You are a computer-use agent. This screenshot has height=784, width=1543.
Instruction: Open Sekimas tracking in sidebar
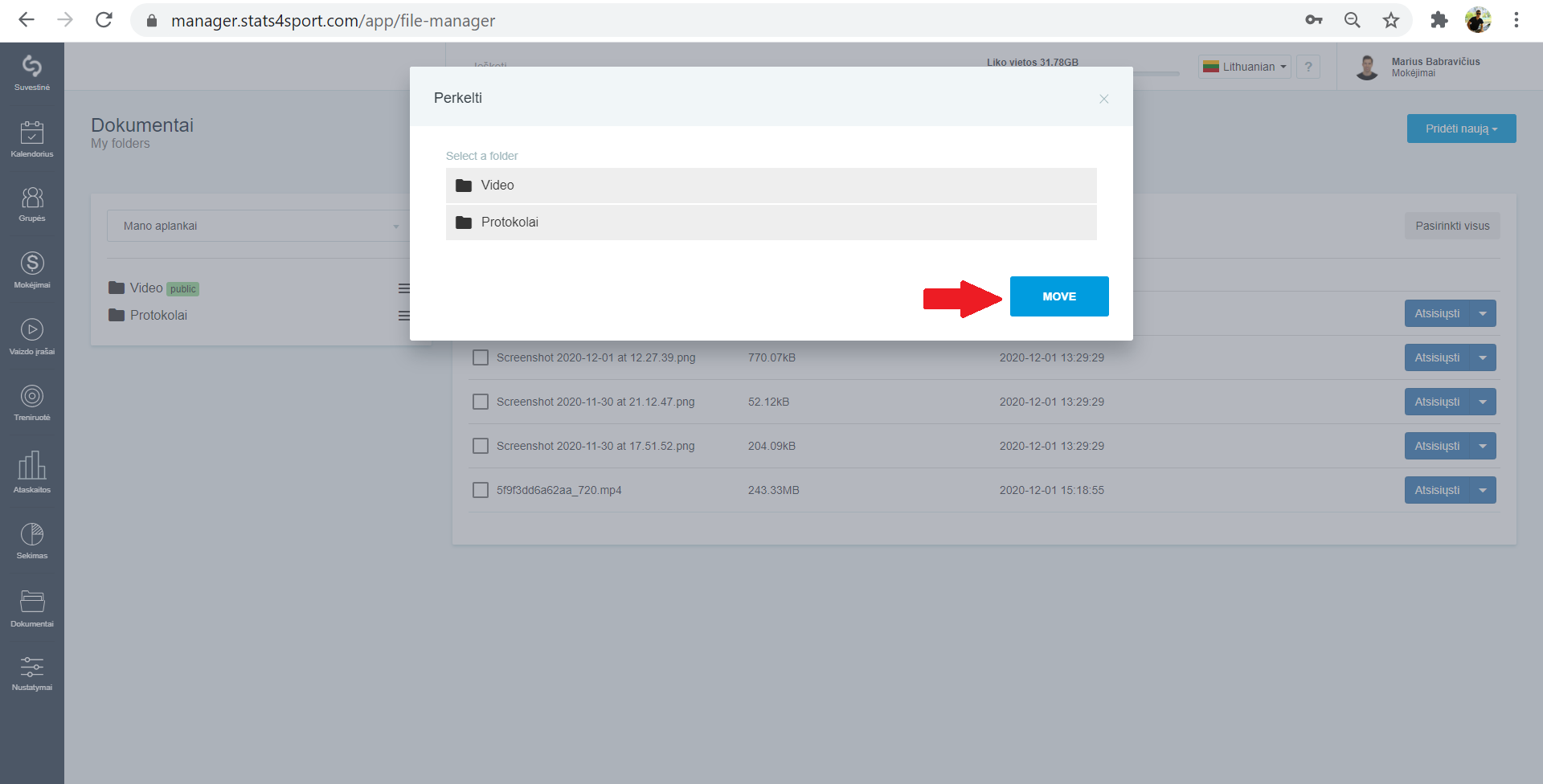click(32, 541)
